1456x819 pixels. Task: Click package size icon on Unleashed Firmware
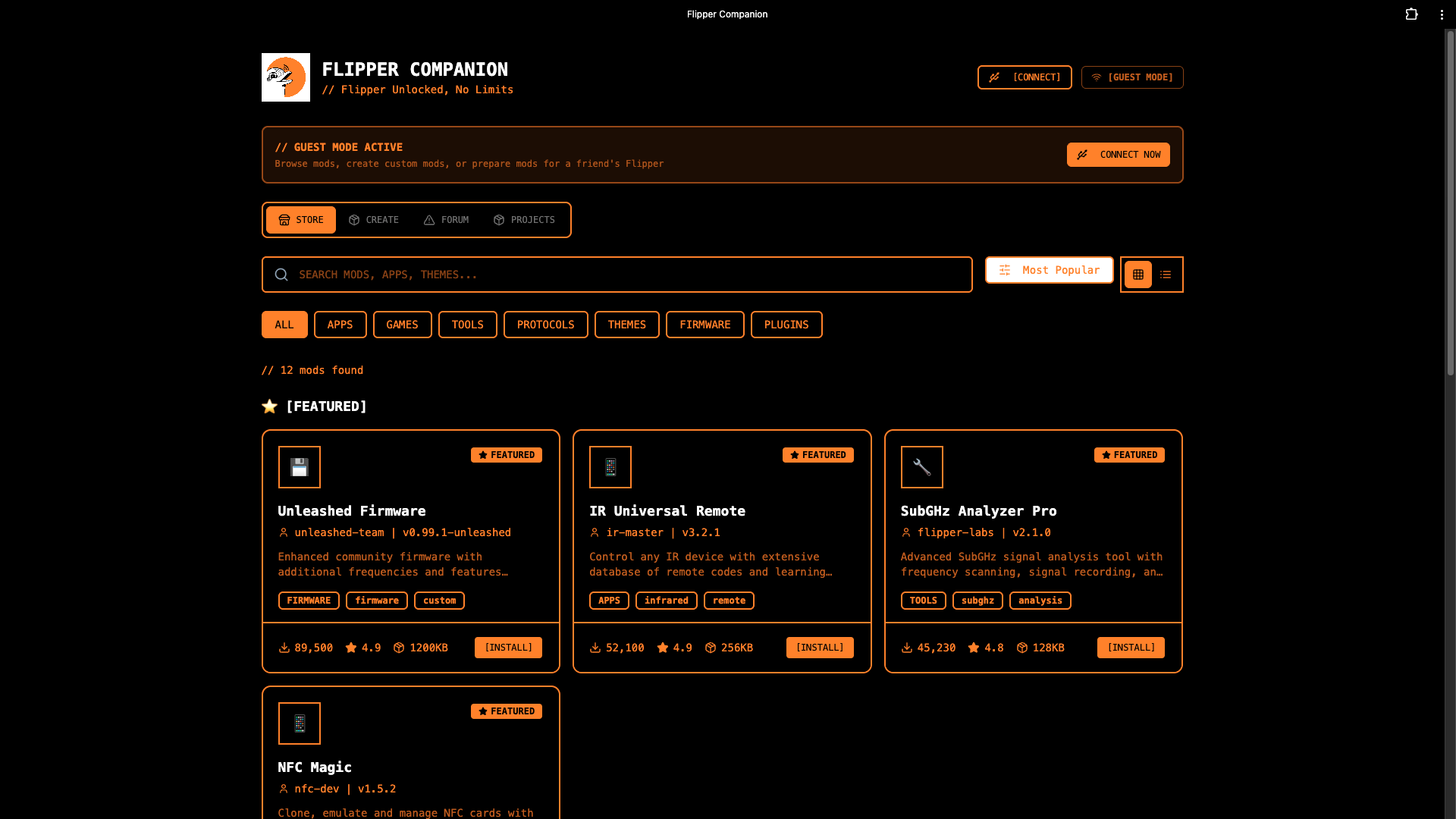point(399,648)
